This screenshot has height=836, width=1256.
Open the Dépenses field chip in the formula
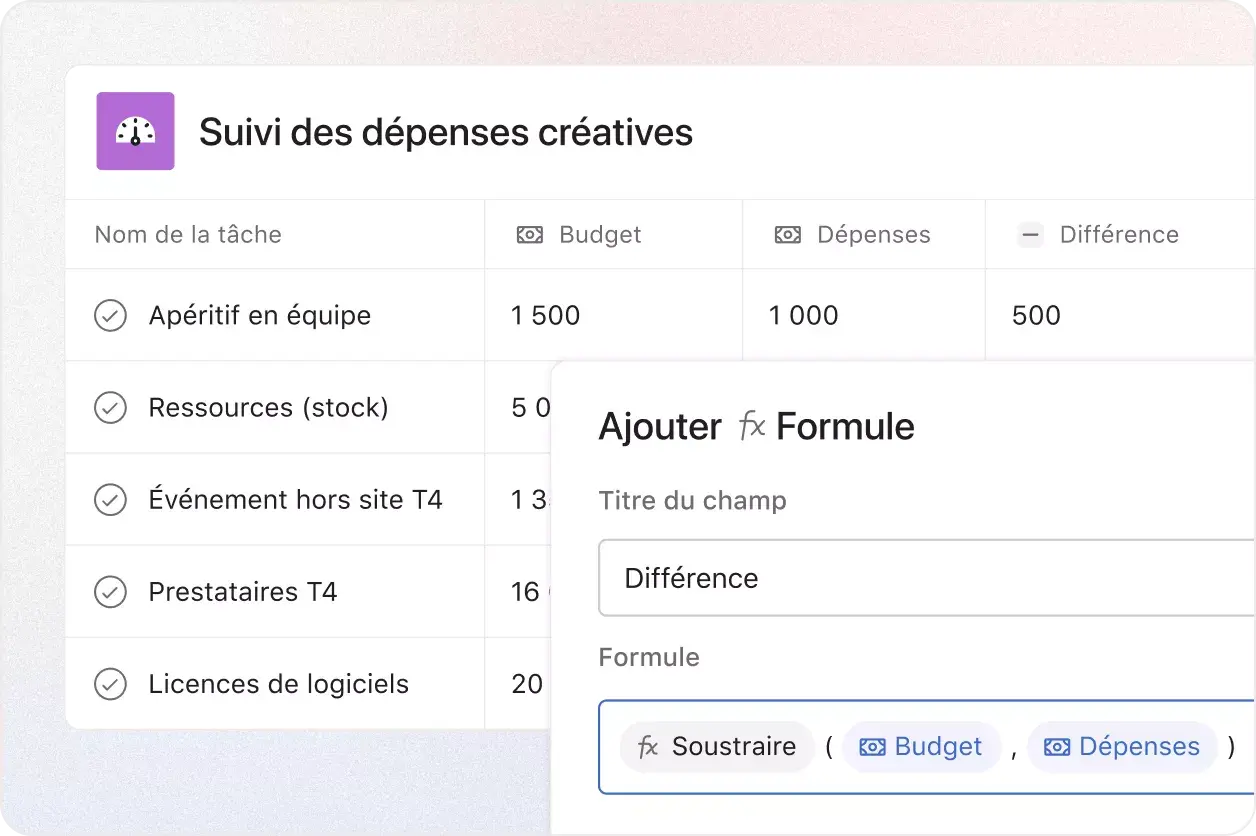(1122, 746)
